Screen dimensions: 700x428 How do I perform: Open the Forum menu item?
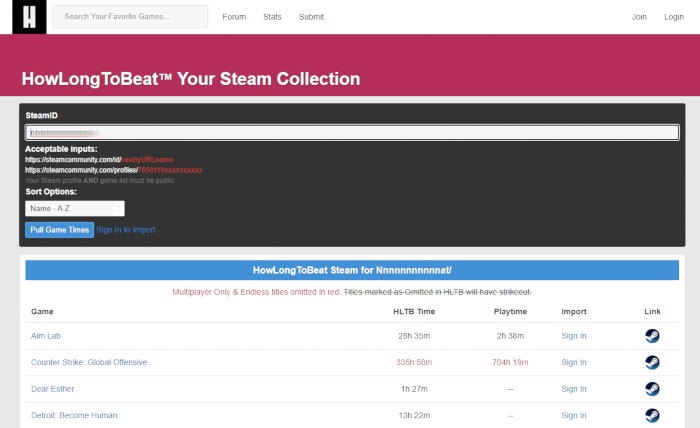click(234, 17)
